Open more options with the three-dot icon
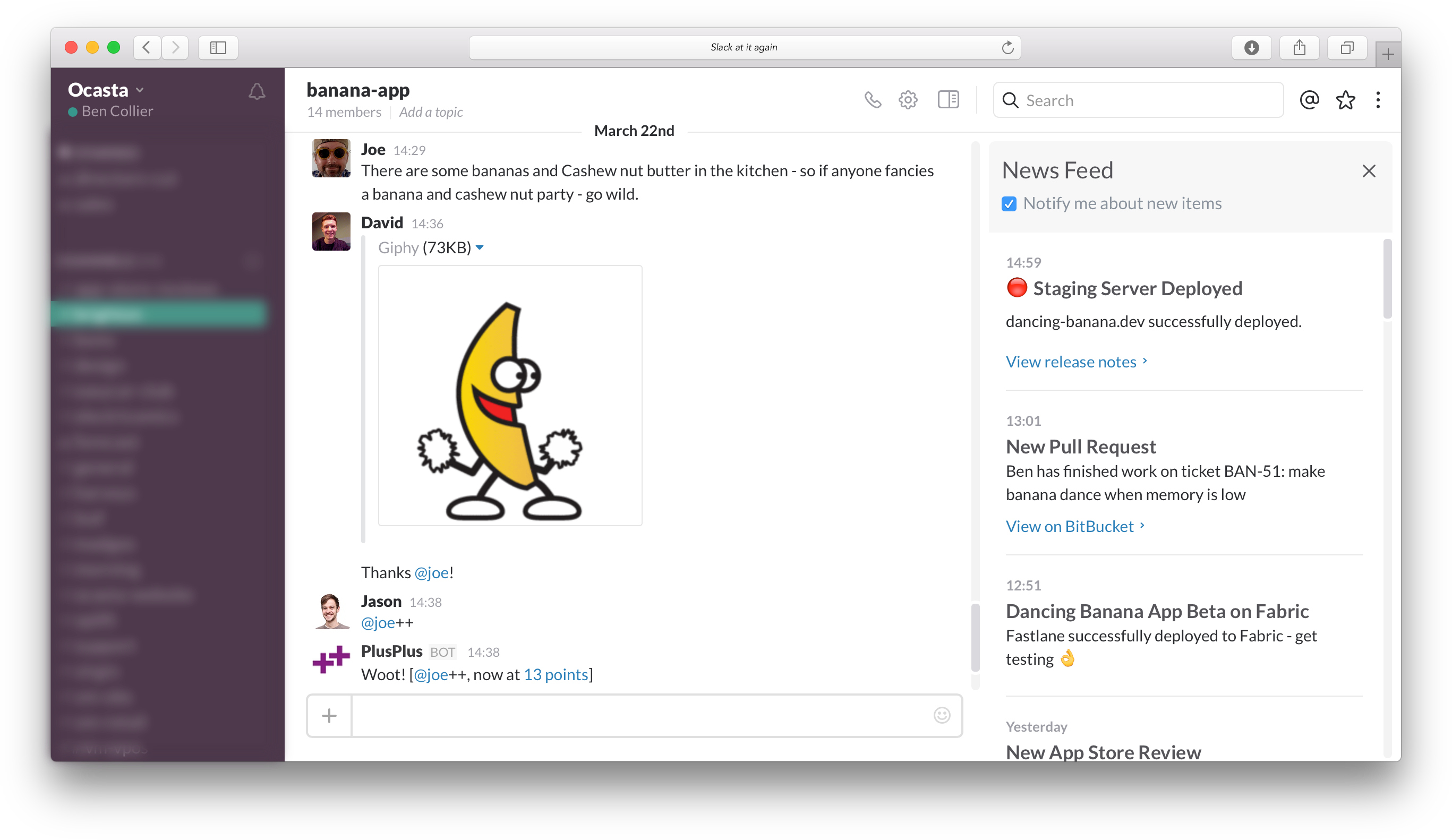Screen dimensions: 1452x840 click(1378, 100)
